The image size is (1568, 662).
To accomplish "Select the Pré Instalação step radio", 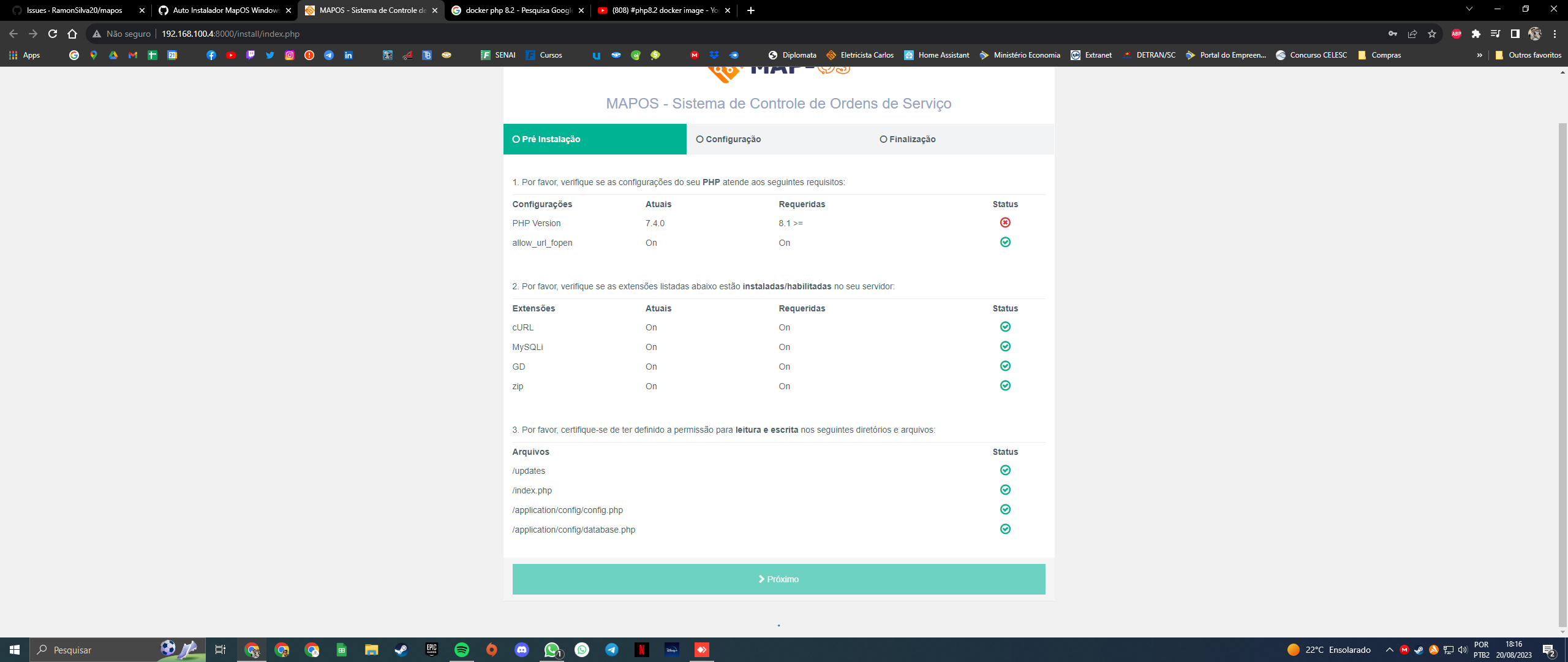I will pyautogui.click(x=515, y=139).
